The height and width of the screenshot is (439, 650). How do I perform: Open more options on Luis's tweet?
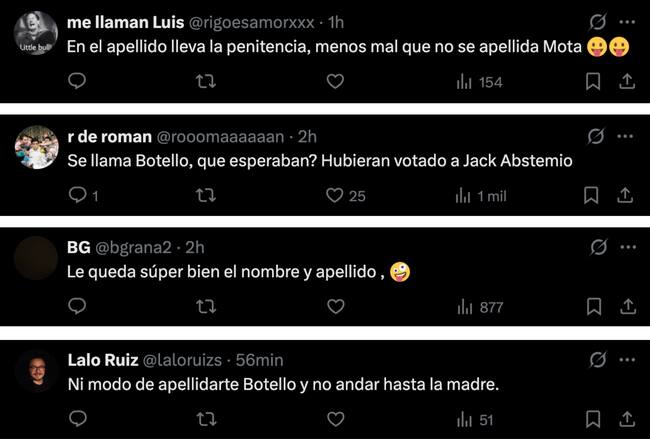(627, 21)
